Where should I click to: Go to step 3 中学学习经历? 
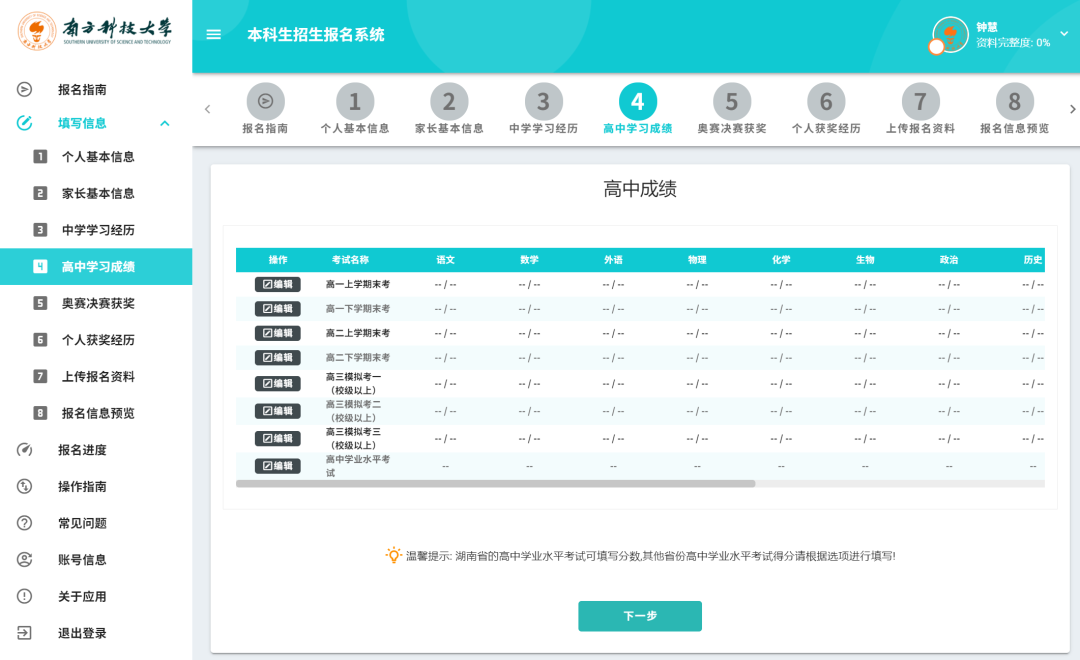543,110
